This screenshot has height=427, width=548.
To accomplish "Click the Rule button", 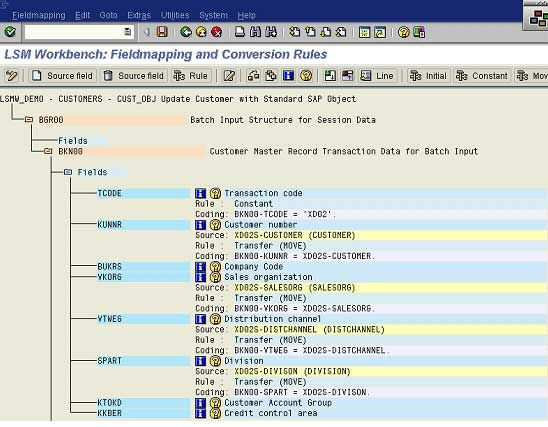I will click(x=191, y=76).
